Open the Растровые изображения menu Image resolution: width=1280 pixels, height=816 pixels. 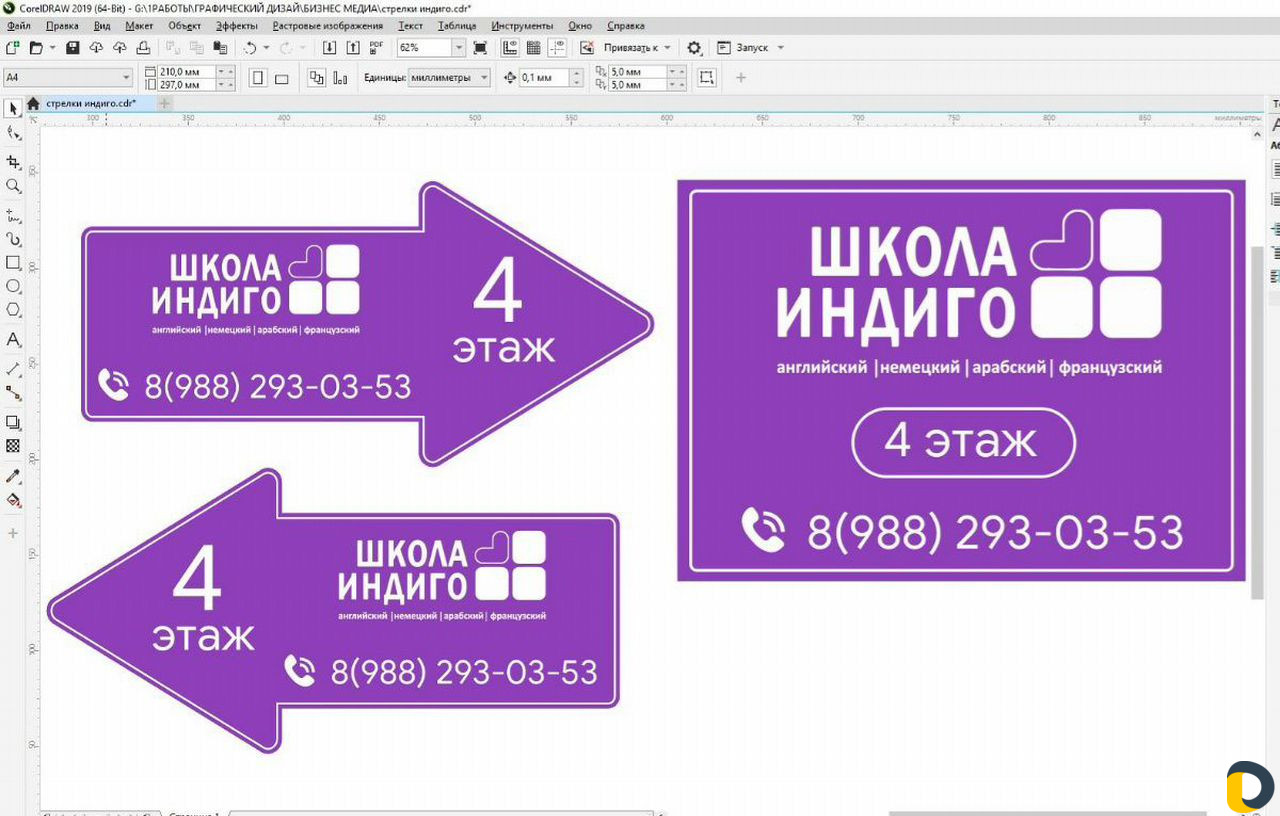coord(327,25)
